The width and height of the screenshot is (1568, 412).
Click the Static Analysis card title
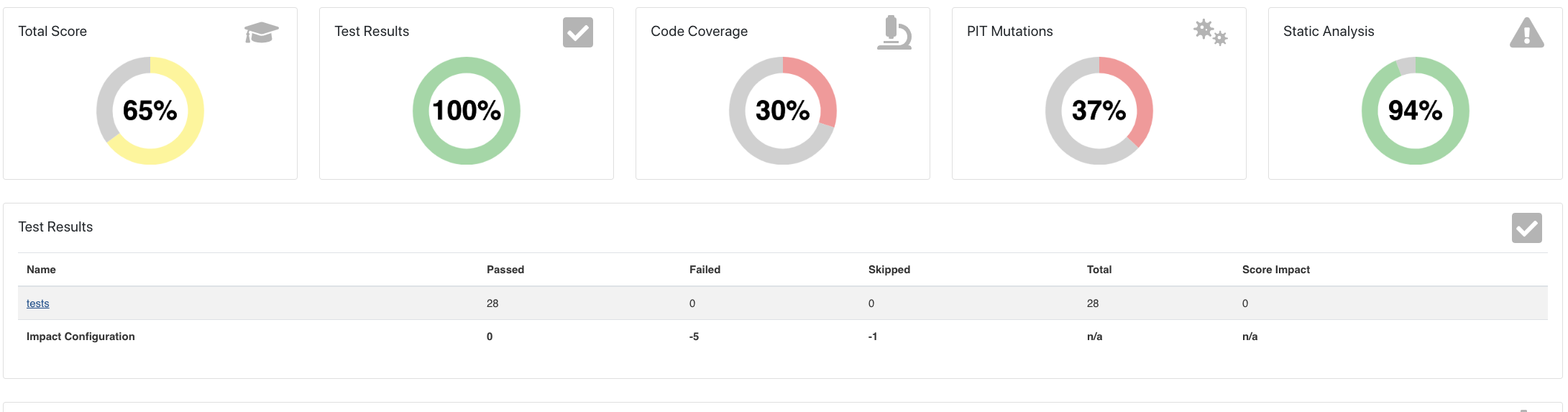1329,32
